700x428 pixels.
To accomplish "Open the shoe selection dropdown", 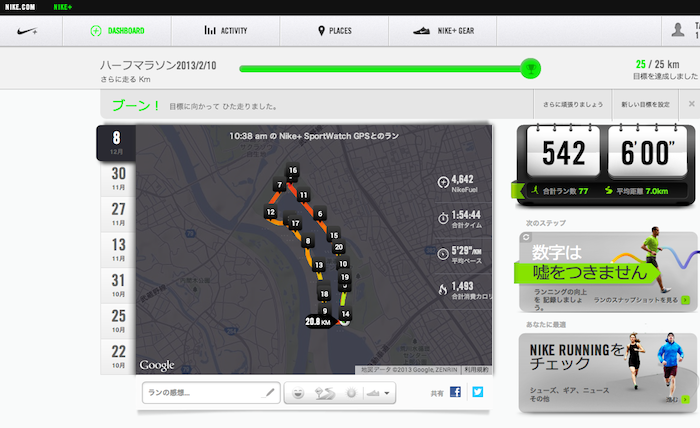I will (x=378, y=393).
